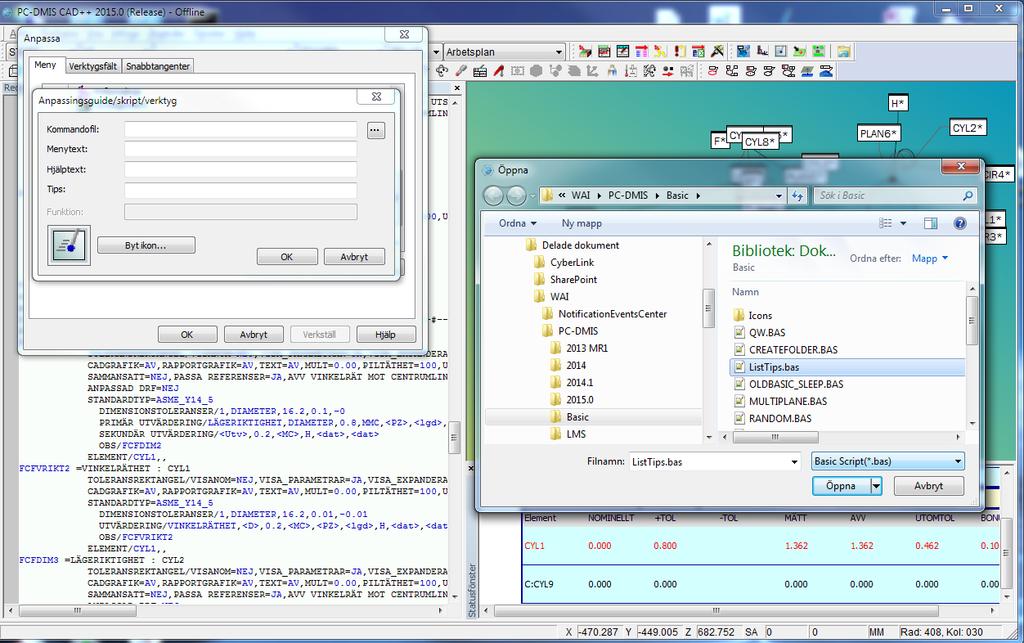Click the red exclamation mark toolbar icon
Image resolution: width=1024 pixels, height=643 pixels.
pos(679,51)
